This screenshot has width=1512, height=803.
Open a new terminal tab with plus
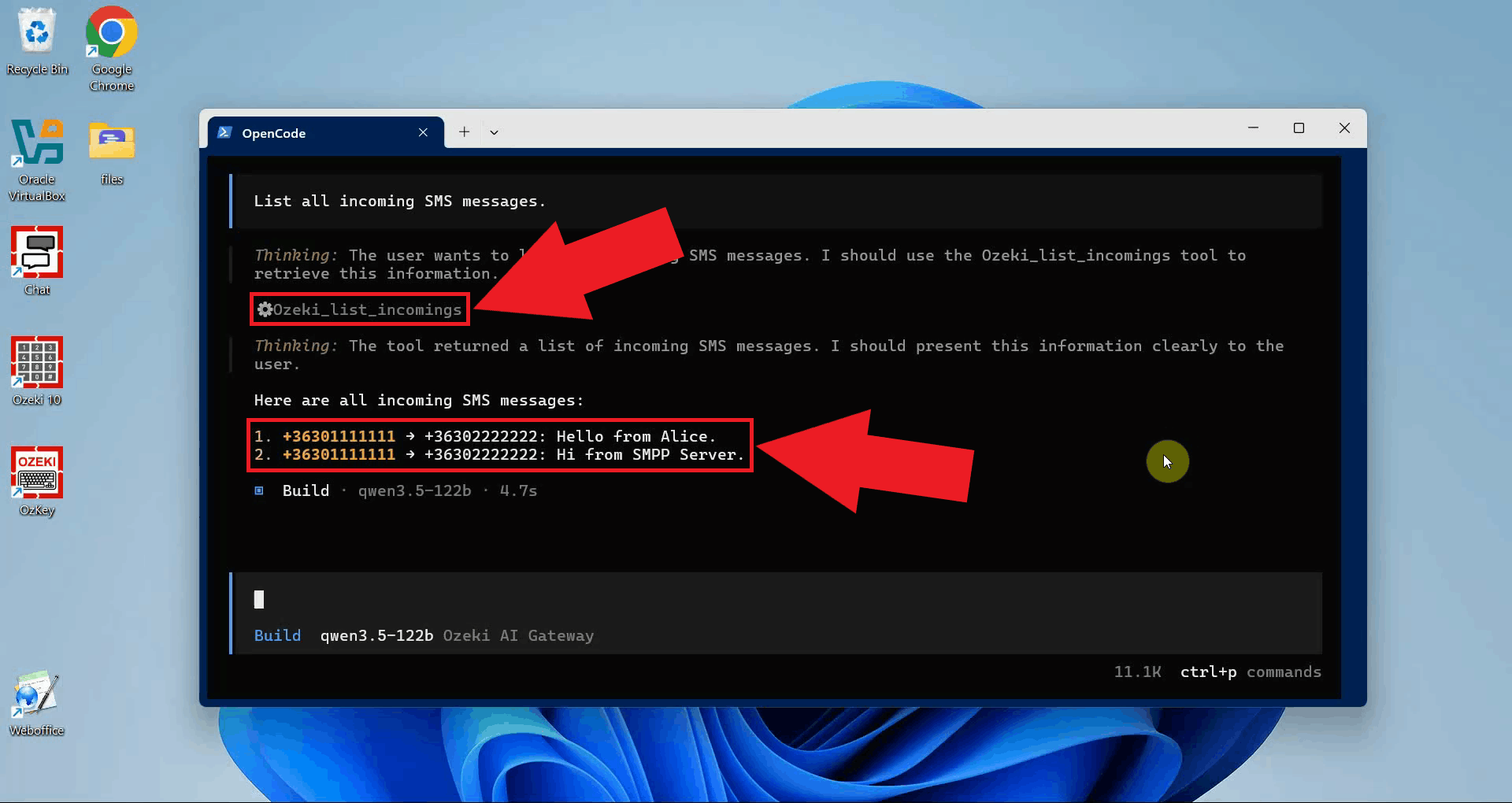(x=465, y=132)
